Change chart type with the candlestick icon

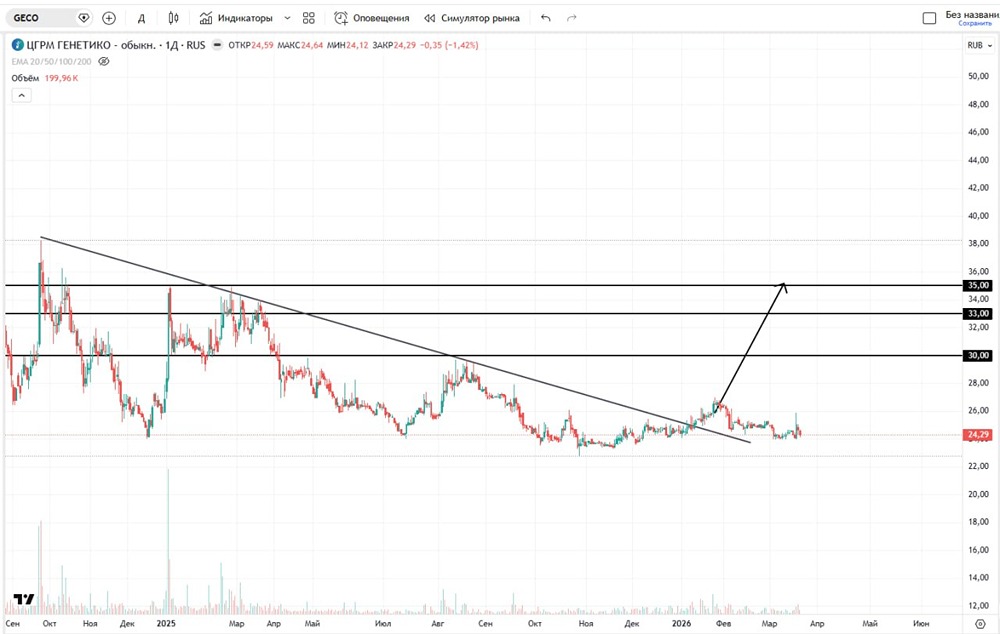tap(173, 18)
